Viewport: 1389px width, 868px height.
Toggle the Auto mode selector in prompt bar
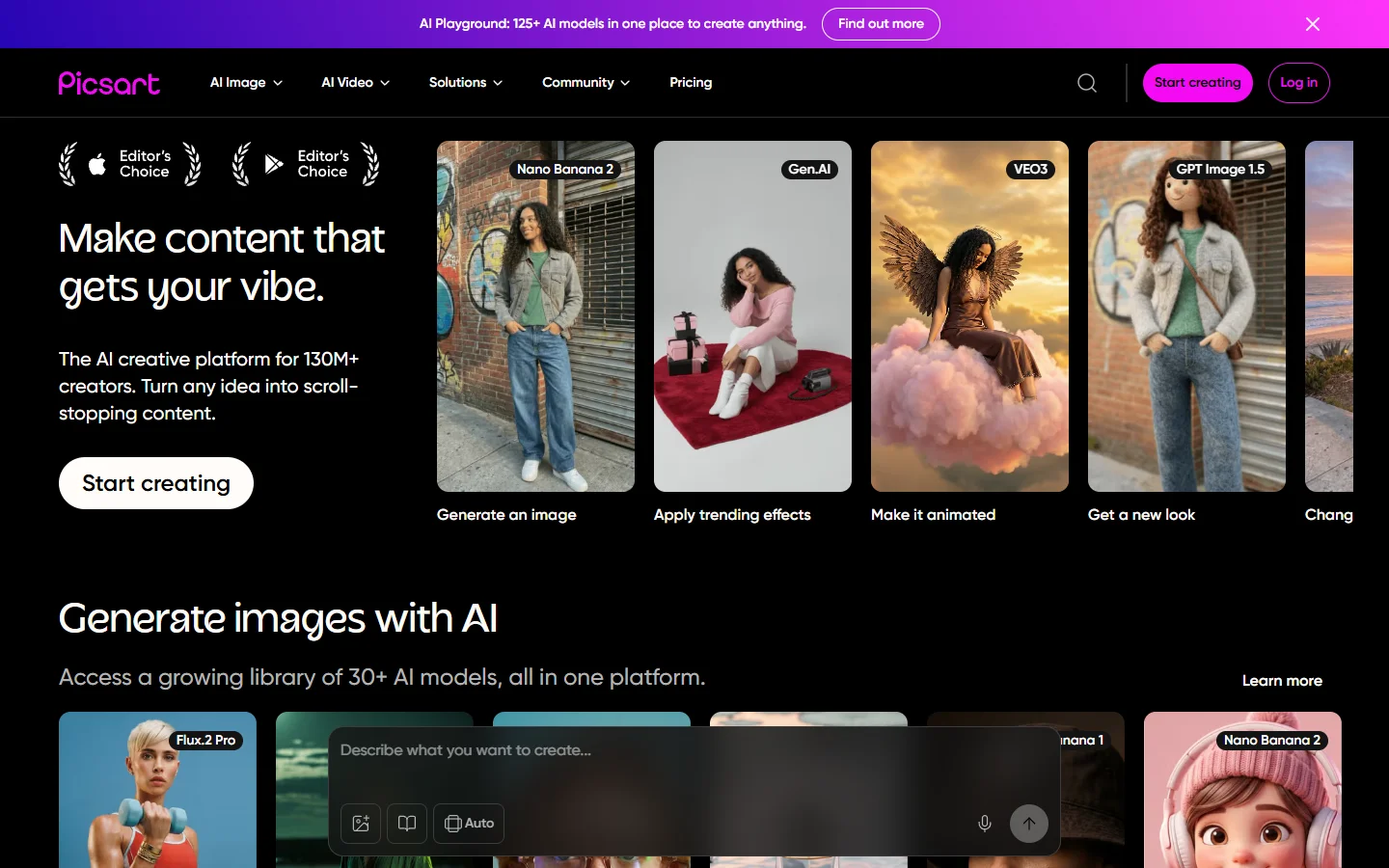[468, 824]
